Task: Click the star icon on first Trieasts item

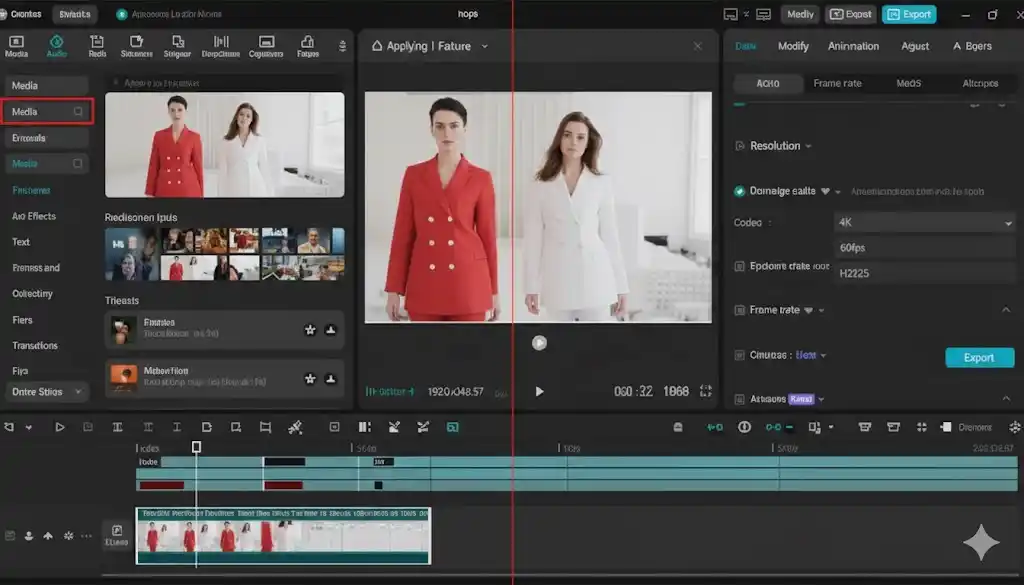Action: pyautogui.click(x=310, y=330)
